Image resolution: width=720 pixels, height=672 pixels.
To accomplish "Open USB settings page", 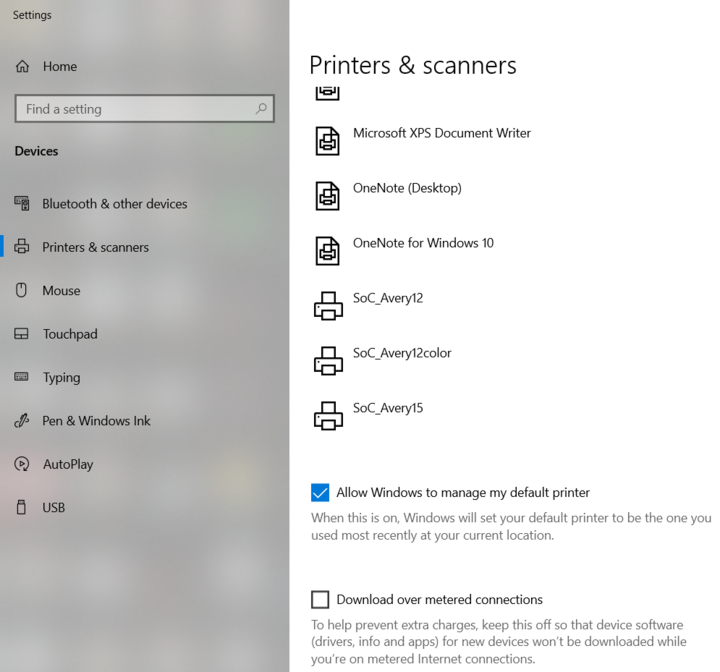I will click(x=54, y=508).
